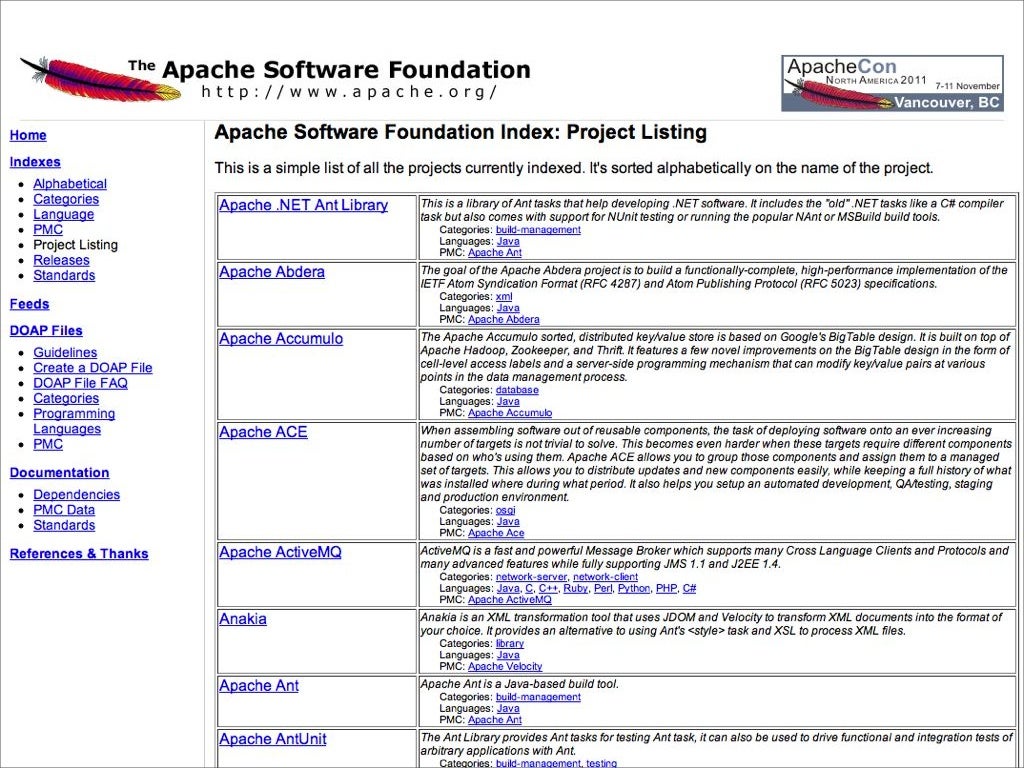Open the Standards link under Indexes
1024x768 pixels.
point(64,276)
